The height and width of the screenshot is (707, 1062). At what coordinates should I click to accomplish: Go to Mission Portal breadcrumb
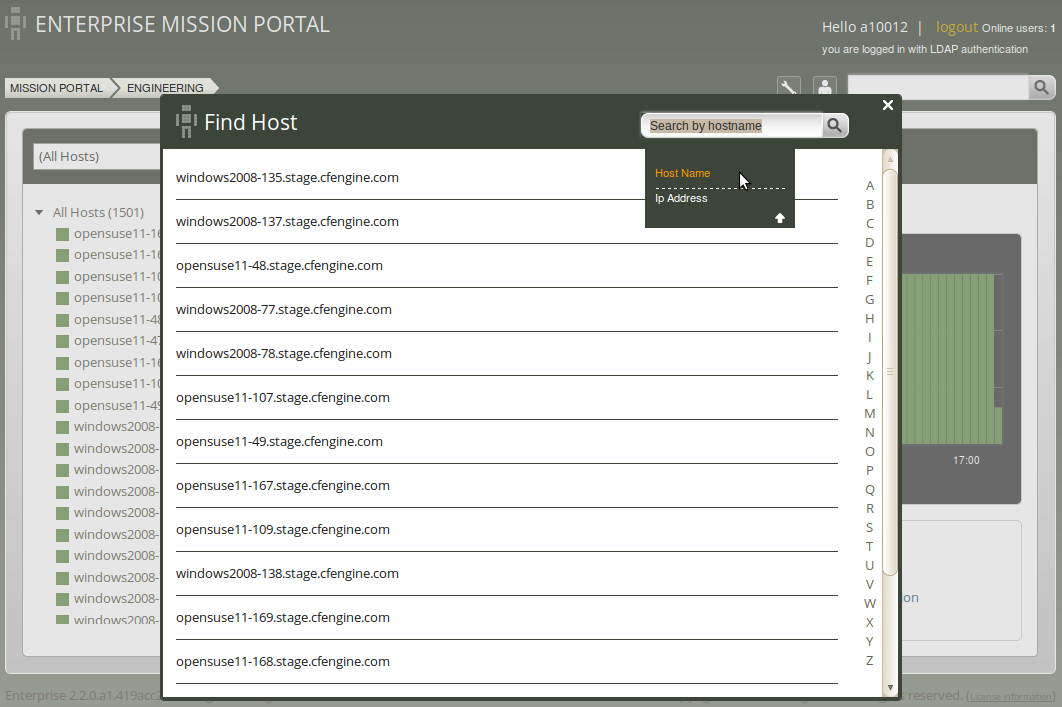pyautogui.click(x=57, y=88)
